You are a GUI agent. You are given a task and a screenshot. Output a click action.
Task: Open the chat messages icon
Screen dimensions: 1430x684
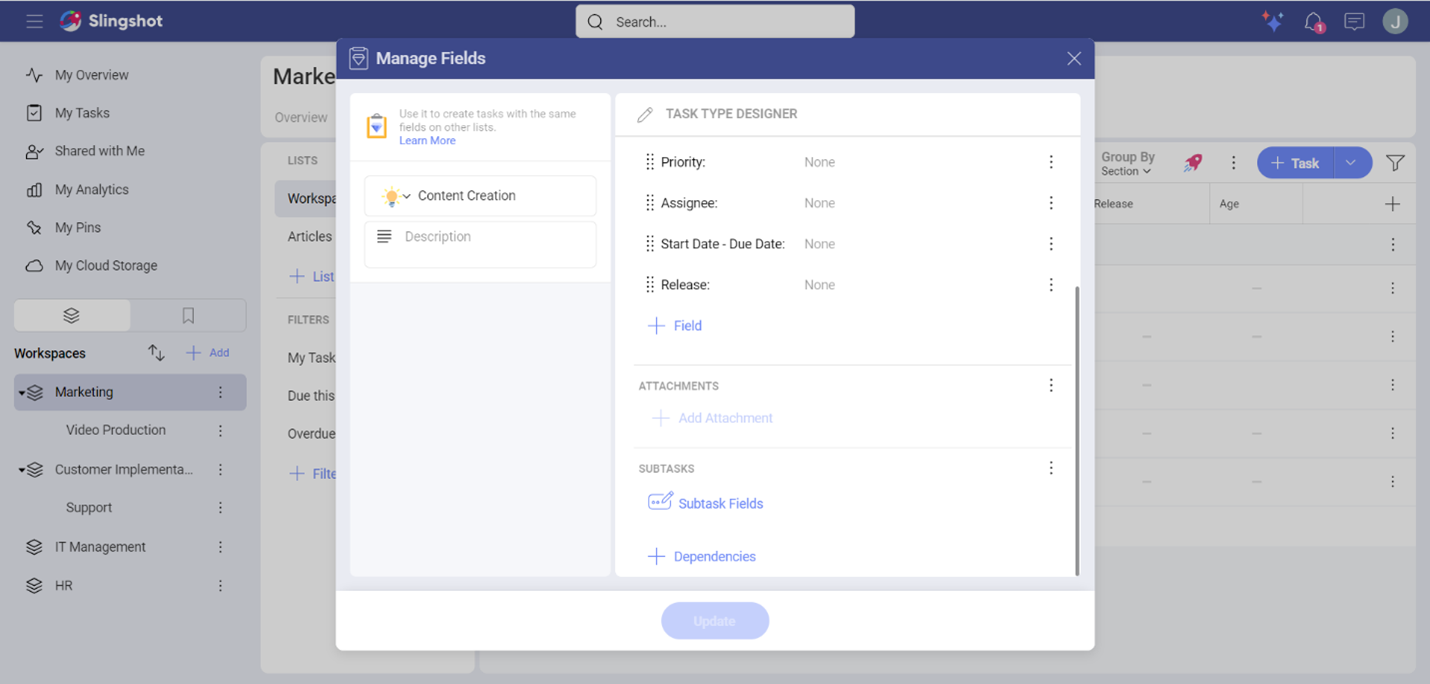1354,21
